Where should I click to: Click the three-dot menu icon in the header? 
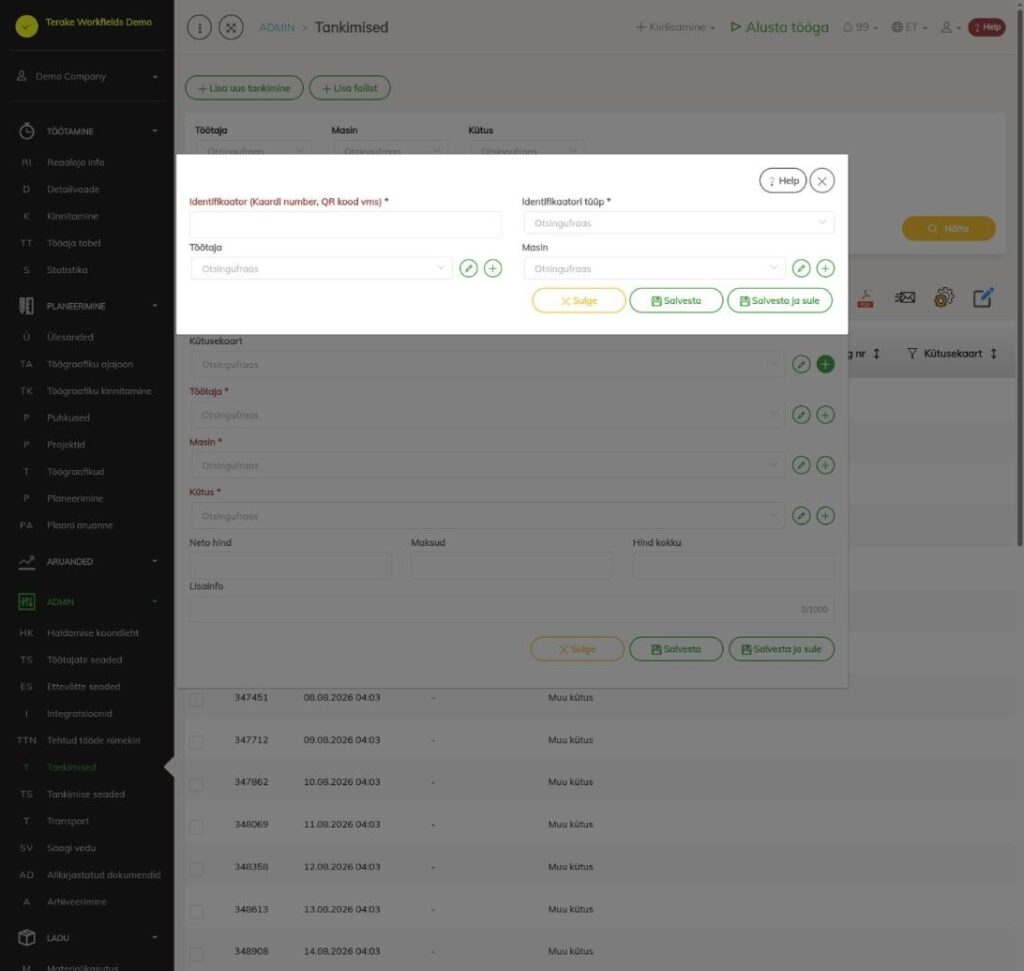(199, 27)
